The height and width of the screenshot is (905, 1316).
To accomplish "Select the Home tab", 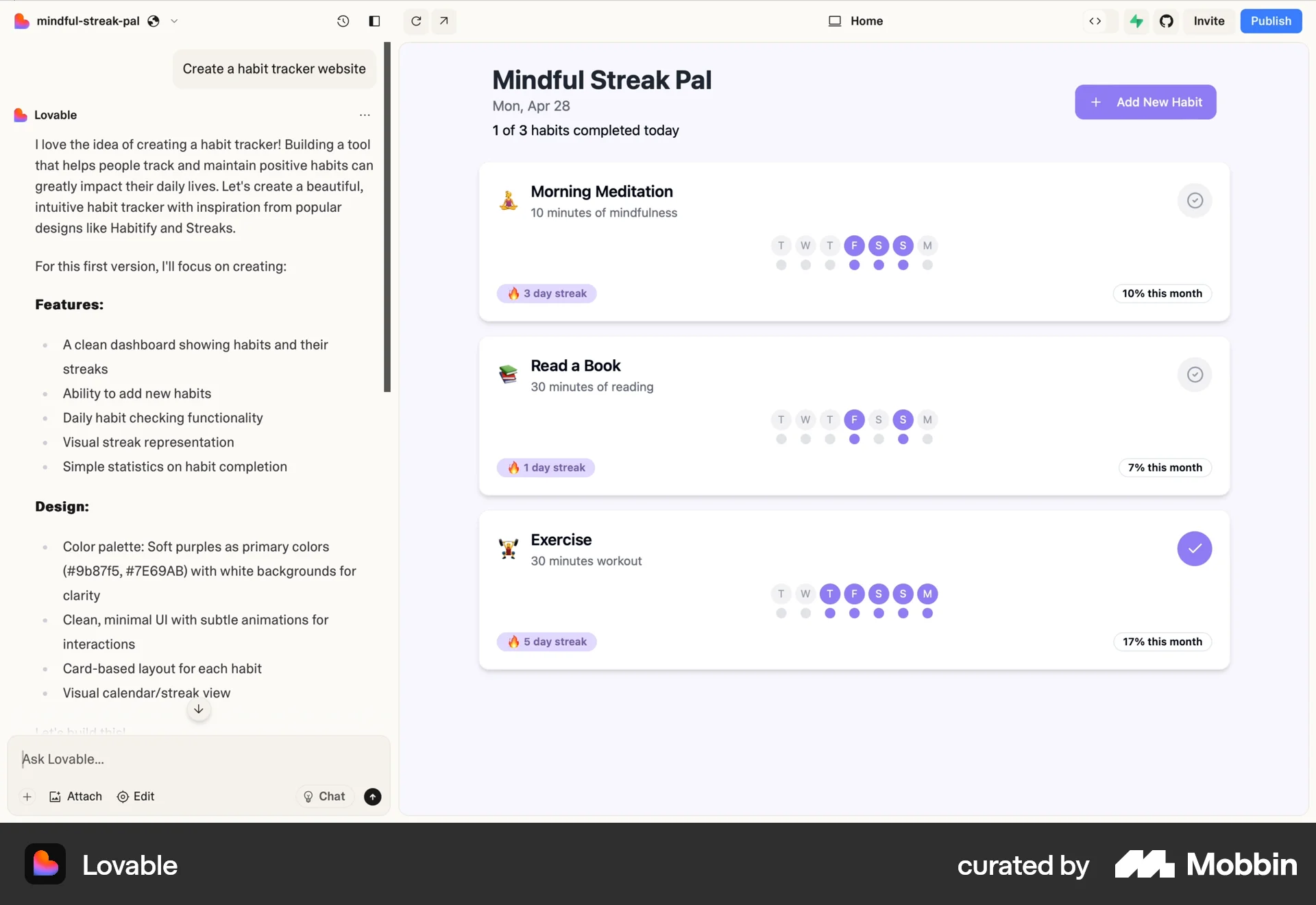I will pos(855,21).
